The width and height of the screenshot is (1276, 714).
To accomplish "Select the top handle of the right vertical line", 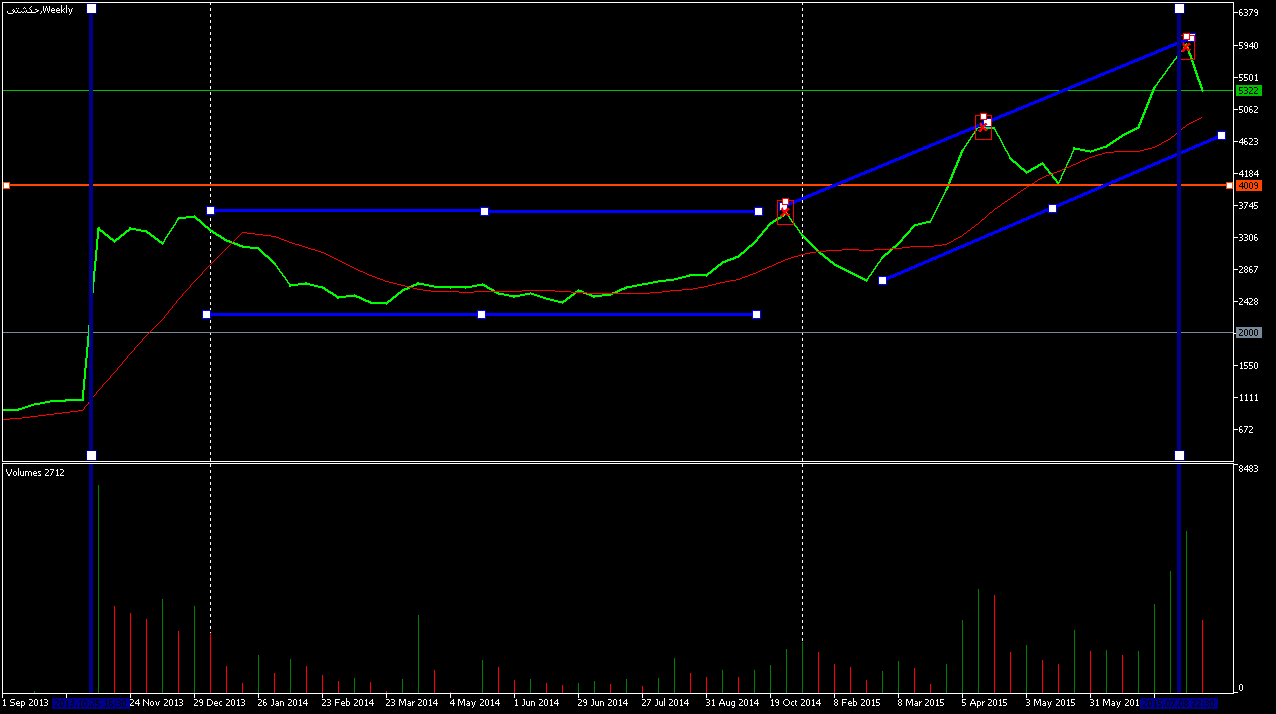I will [1179, 8].
